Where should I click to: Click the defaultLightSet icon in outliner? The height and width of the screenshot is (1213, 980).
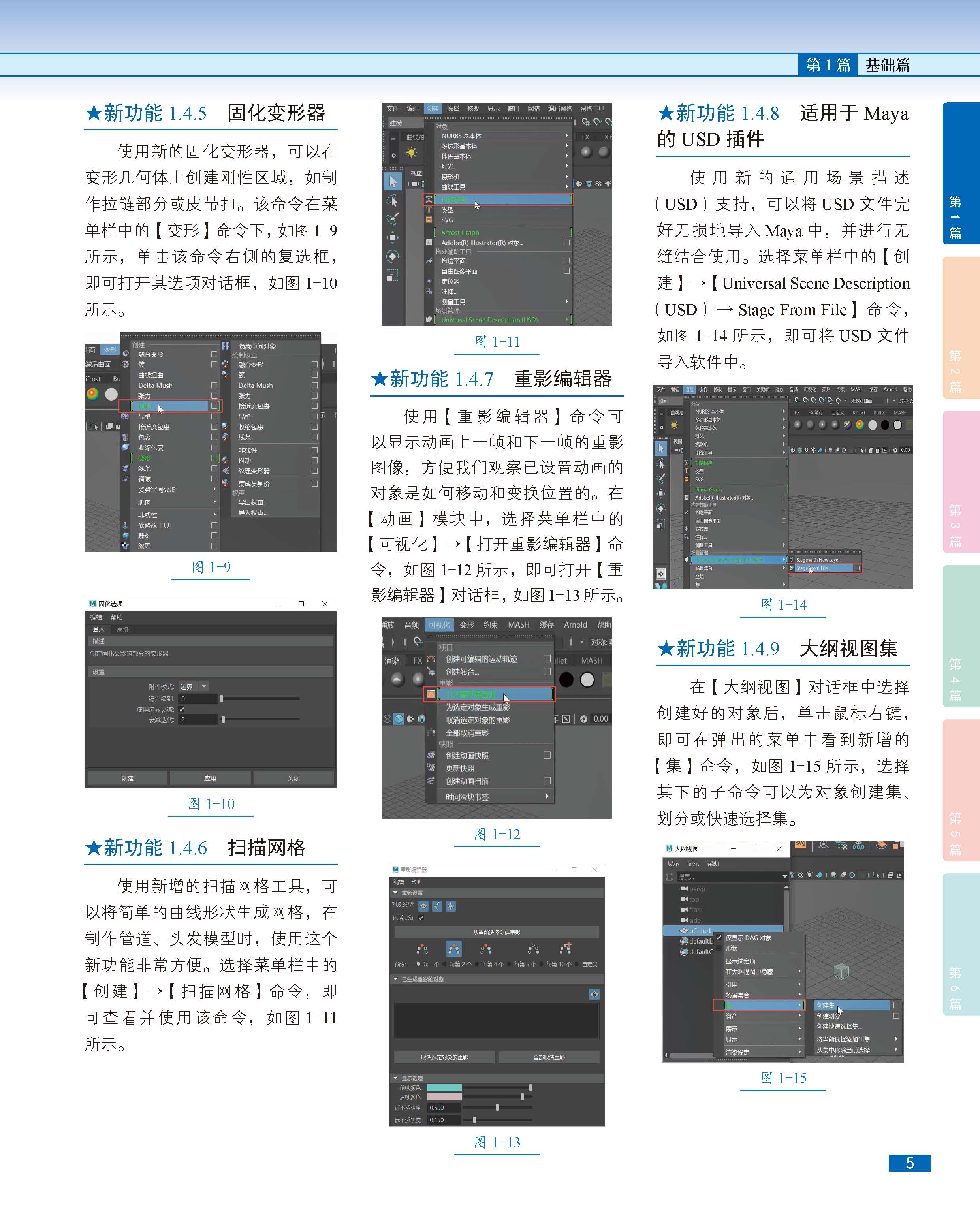coord(684,941)
